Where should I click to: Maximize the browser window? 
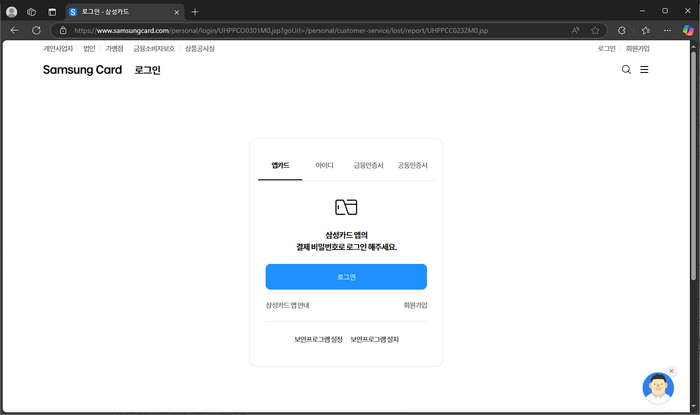pyautogui.click(x=665, y=11)
